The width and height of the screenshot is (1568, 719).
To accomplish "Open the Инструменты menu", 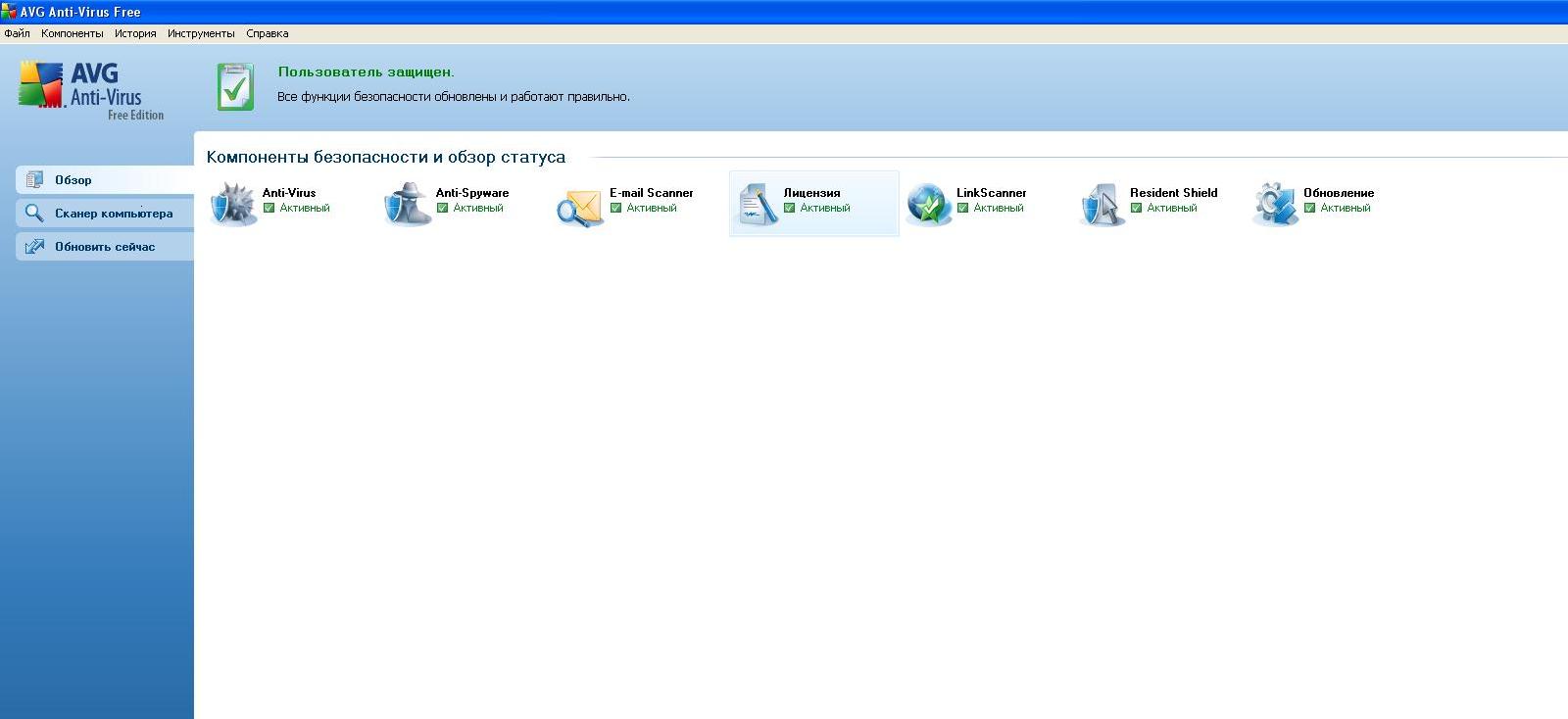I will tap(201, 33).
